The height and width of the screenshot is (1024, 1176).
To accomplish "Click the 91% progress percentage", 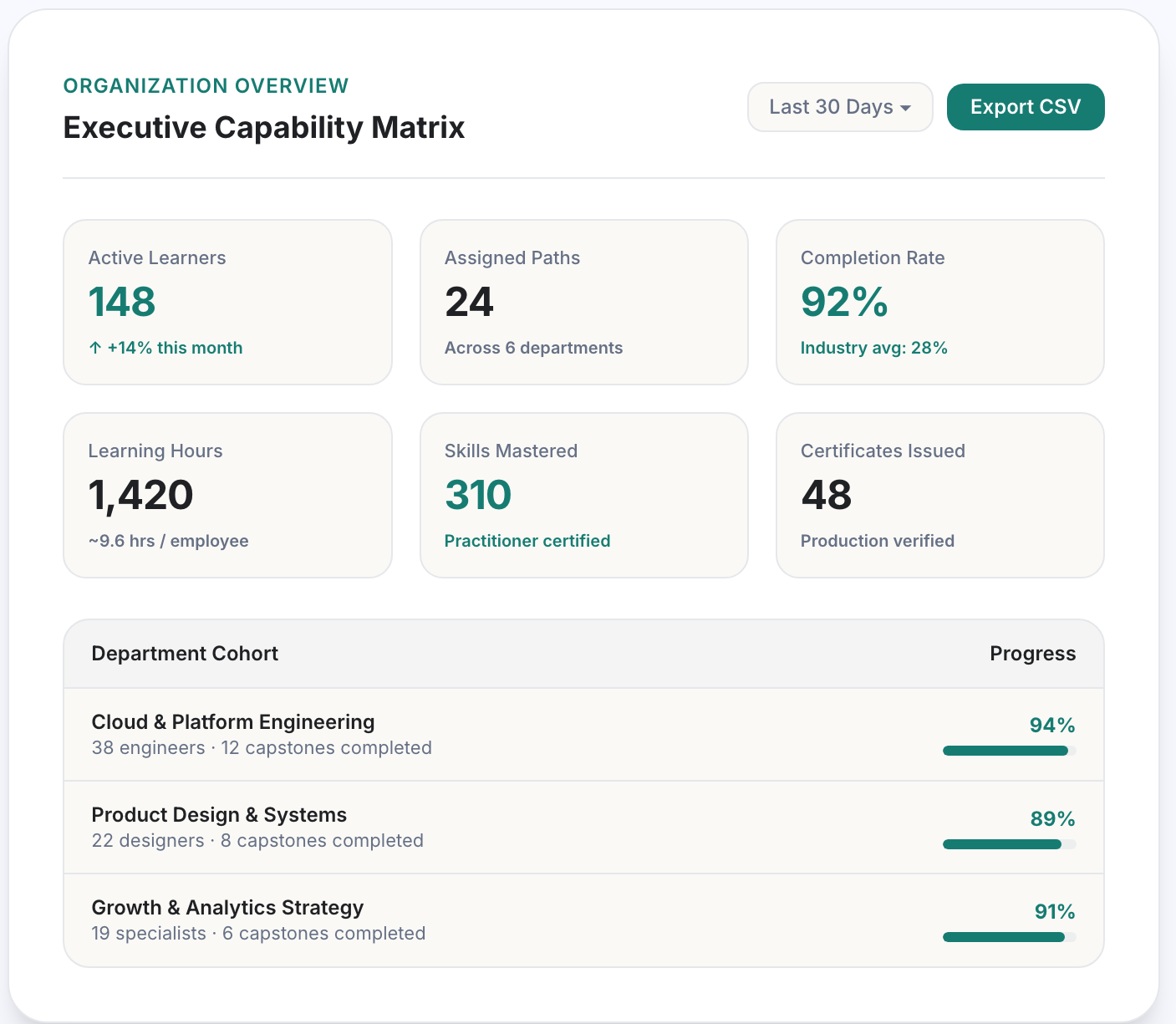I will [x=1055, y=911].
